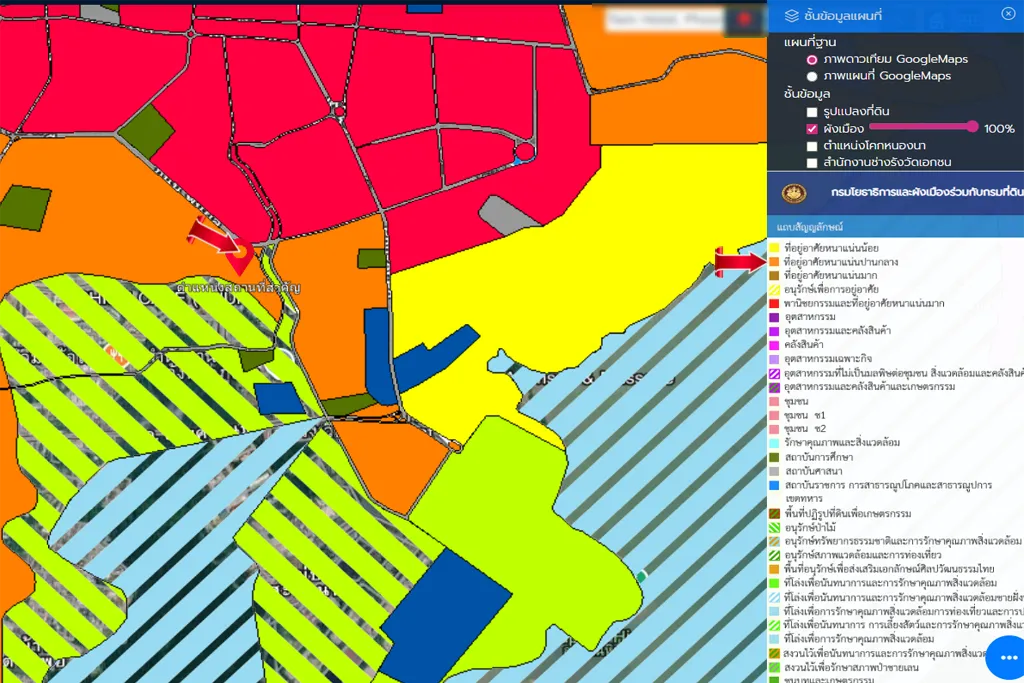Uncheck the ผังเมือง layer checkbox
Viewport: 1024px width, 683px height.
pos(813,129)
